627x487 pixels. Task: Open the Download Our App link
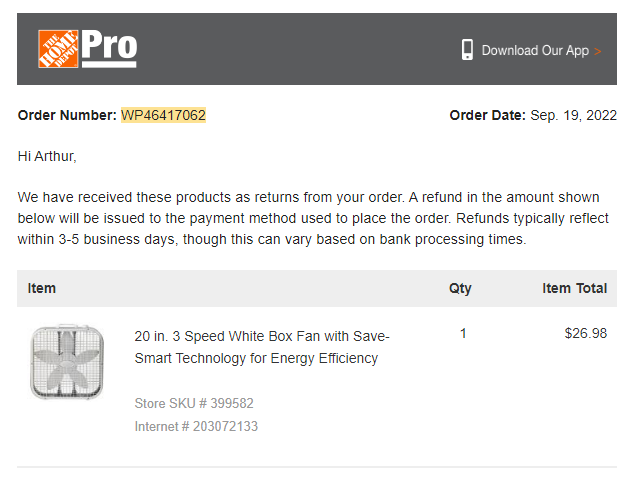[x=535, y=50]
